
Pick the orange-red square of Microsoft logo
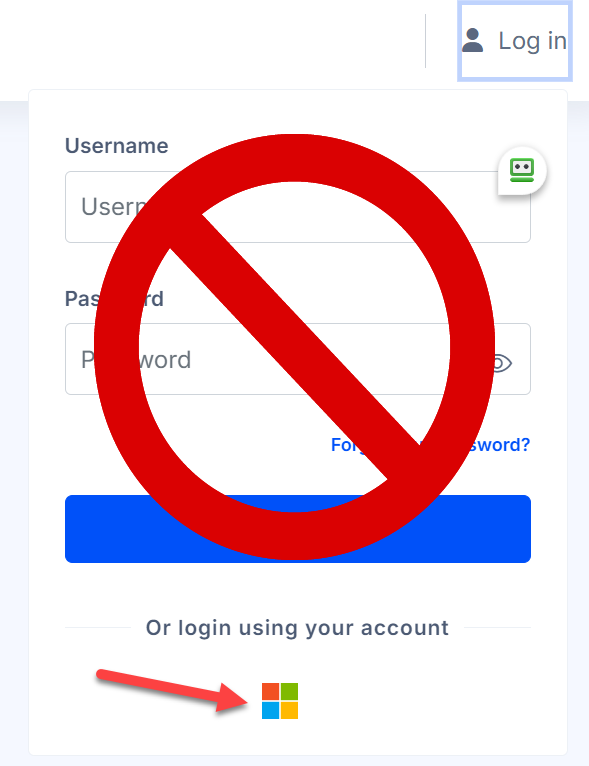pyautogui.click(x=271, y=692)
